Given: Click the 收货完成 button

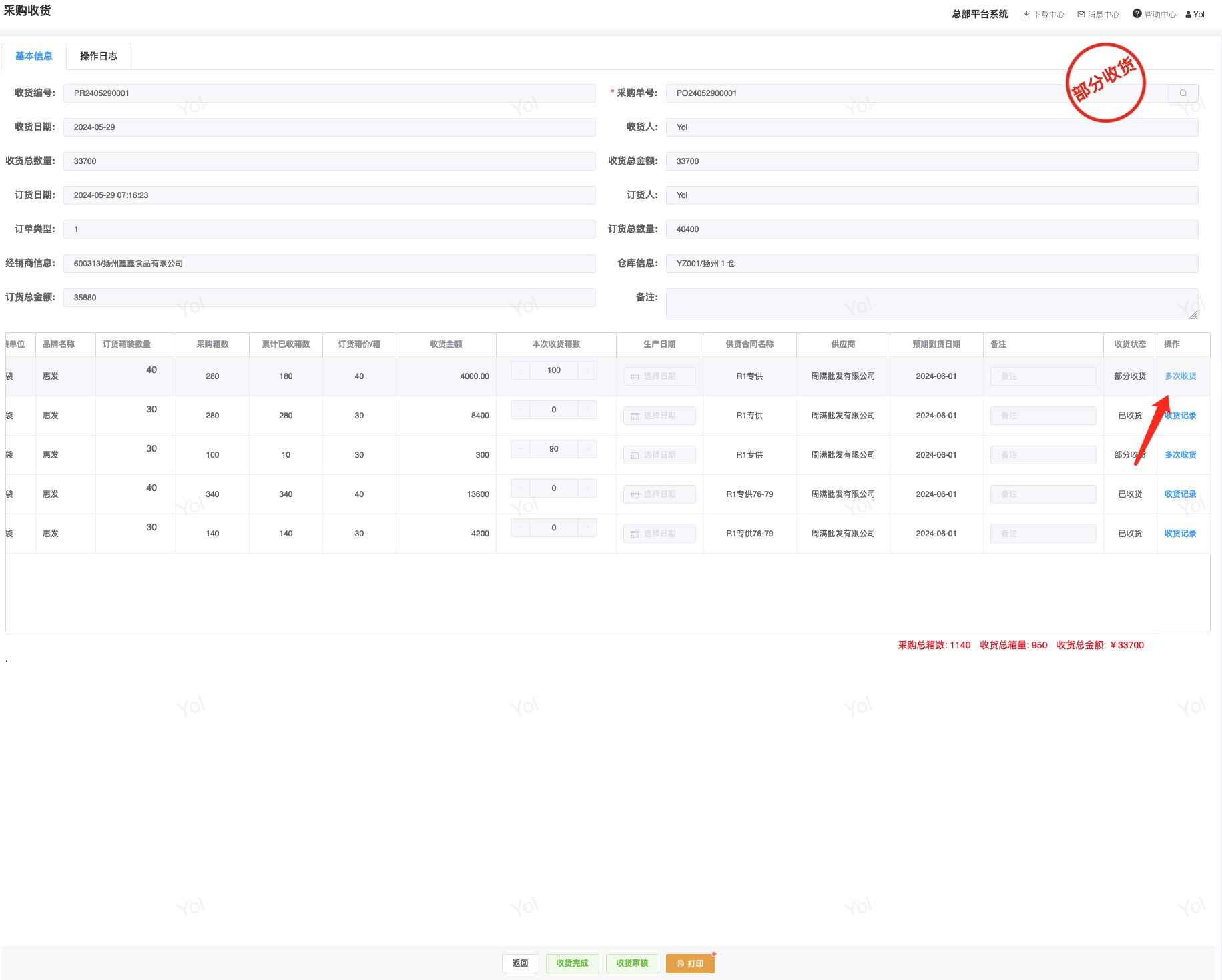Looking at the screenshot, I should tap(573, 963).
